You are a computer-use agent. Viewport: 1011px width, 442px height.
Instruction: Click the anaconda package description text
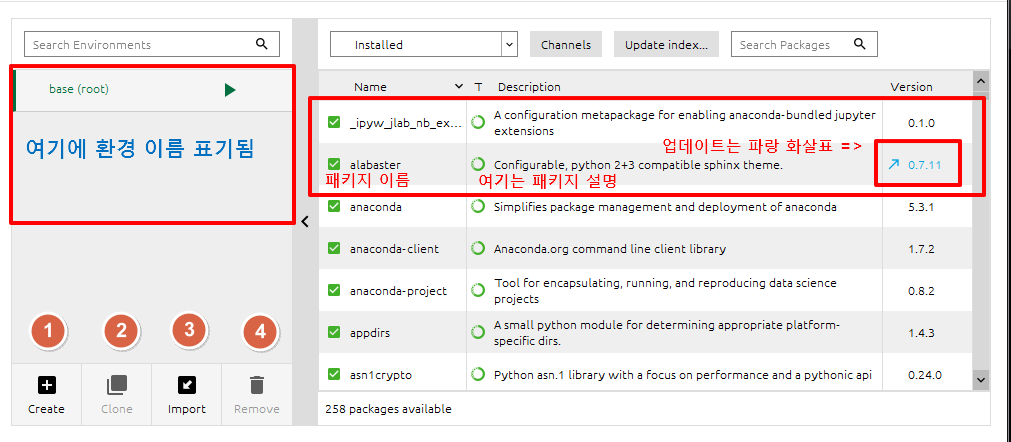click(x=665, y=207)
